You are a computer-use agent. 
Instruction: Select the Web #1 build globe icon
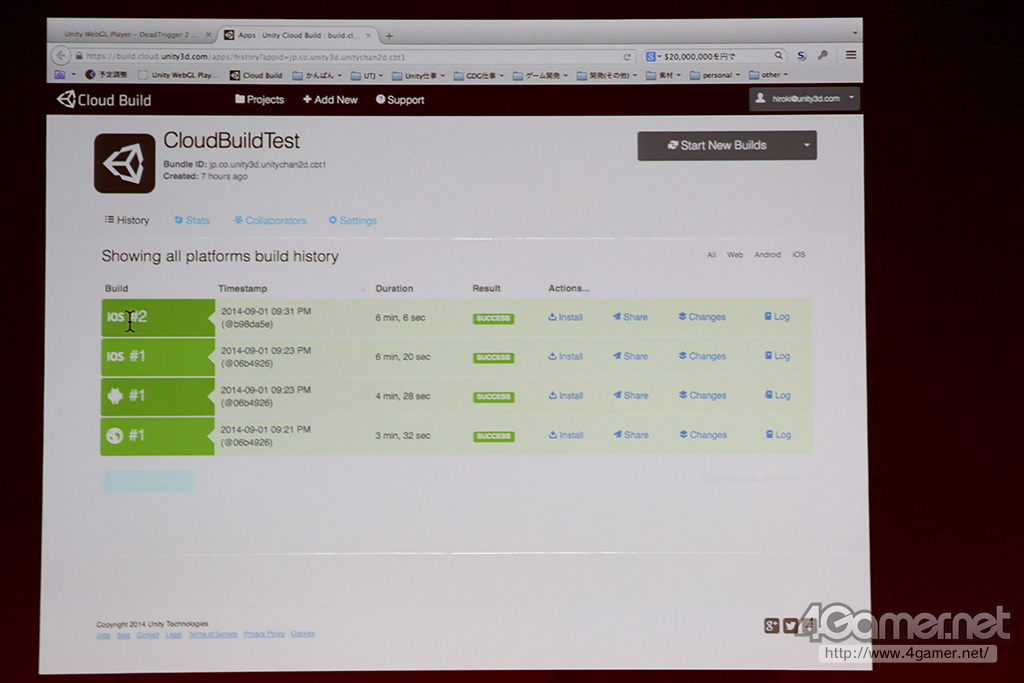pyautogui.click(x=114, y=436)
